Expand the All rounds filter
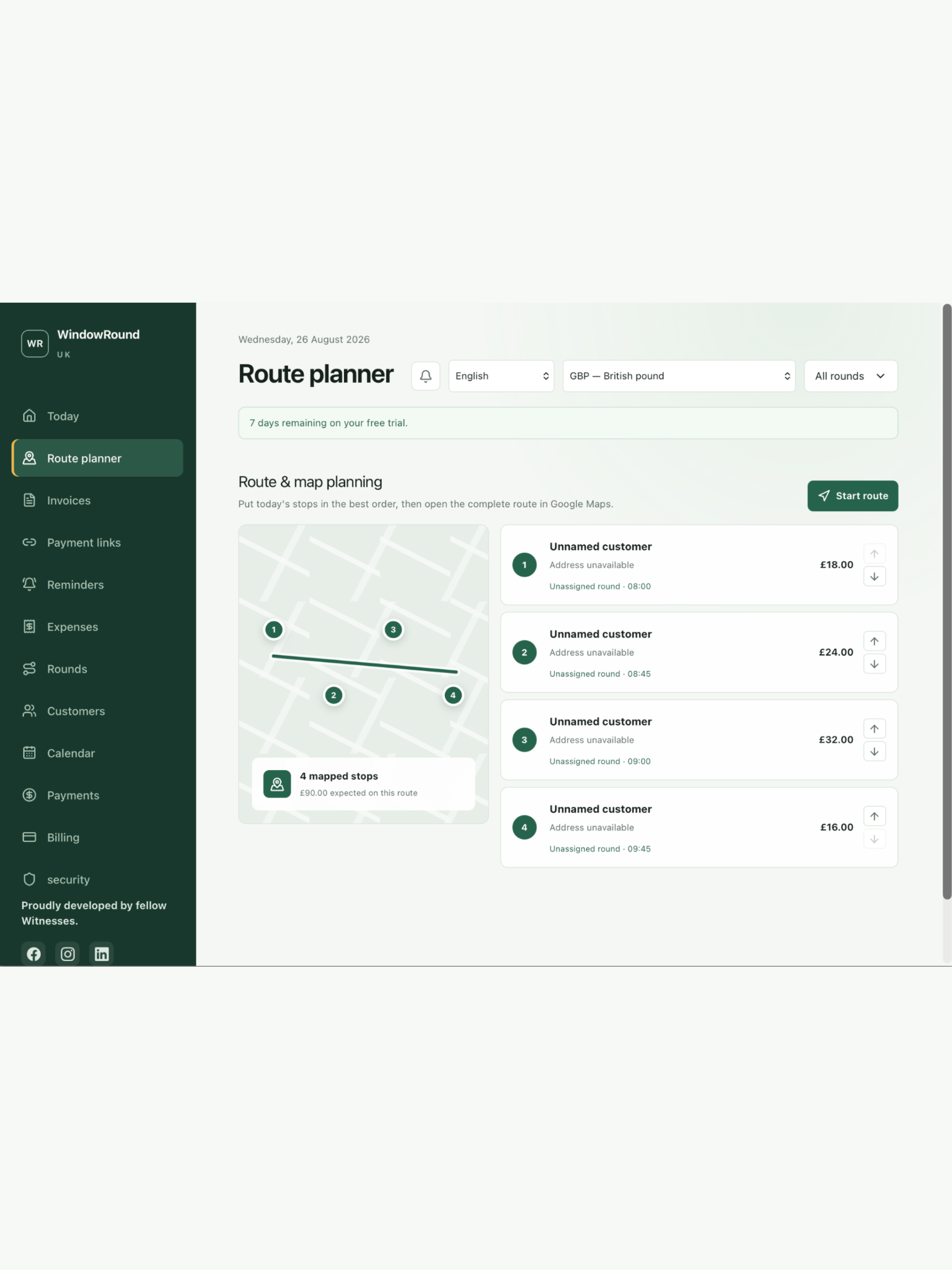The width and height of the screenshot is (952, 1270). 851,376
